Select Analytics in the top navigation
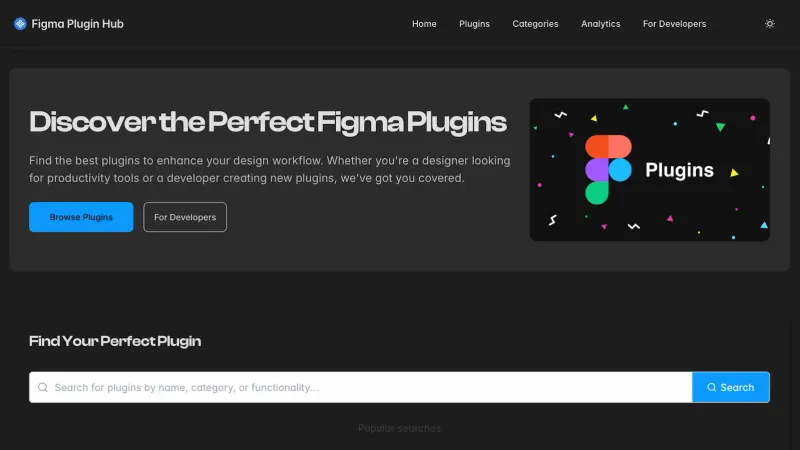 pyautogui.click(x=600, y=24)
